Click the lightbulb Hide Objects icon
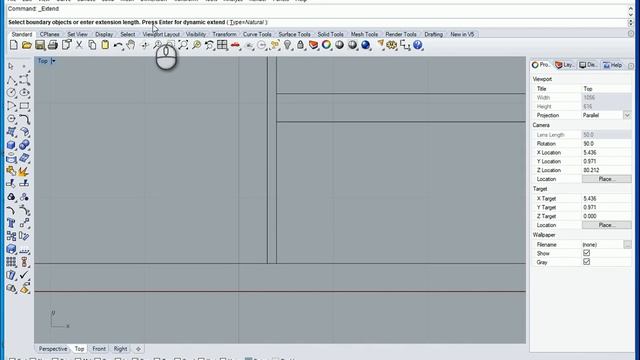This screenshot has height=360, width=640. [x=287, y=45]
